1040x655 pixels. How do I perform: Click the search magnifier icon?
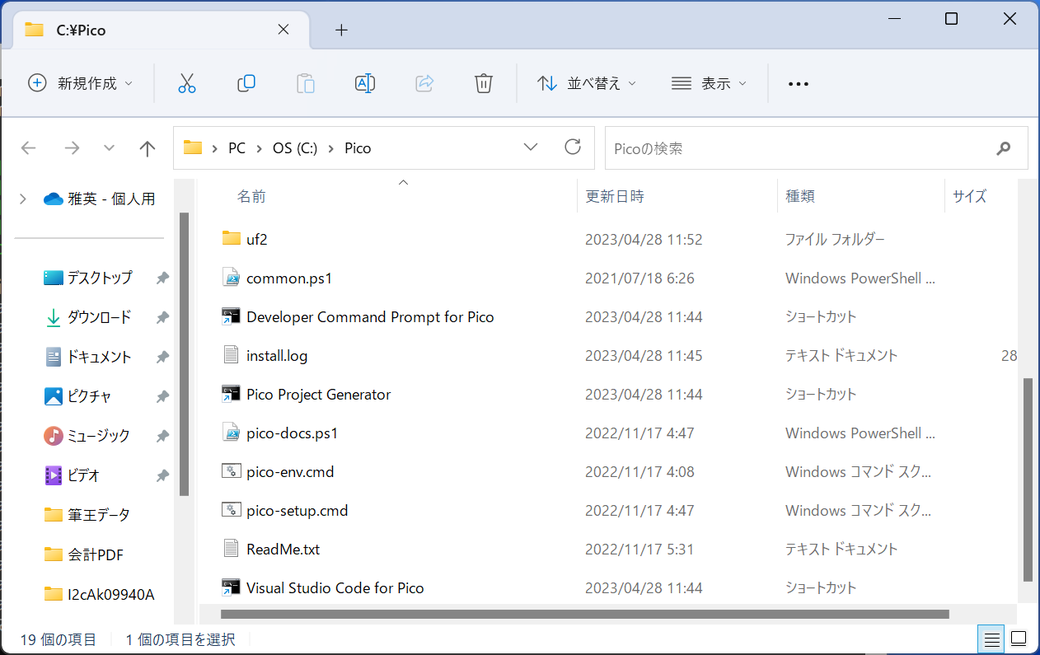1004,149
